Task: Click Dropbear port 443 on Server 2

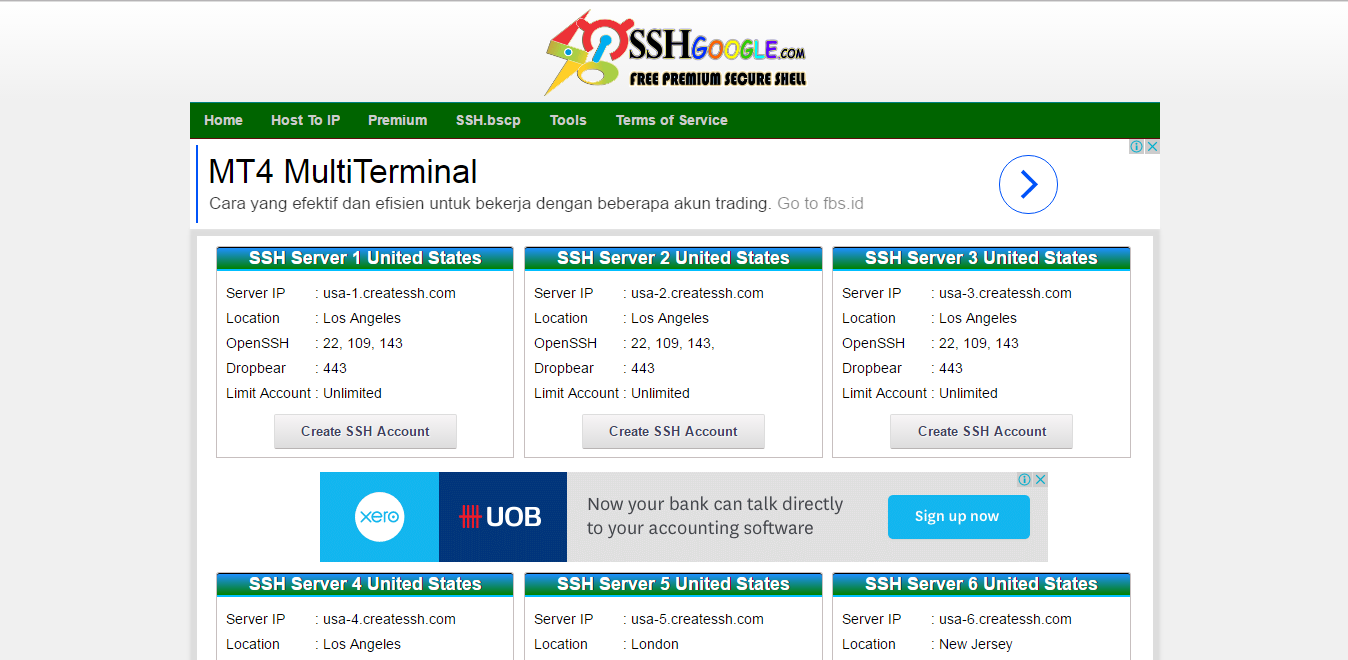Action: (x=643, y=368)
